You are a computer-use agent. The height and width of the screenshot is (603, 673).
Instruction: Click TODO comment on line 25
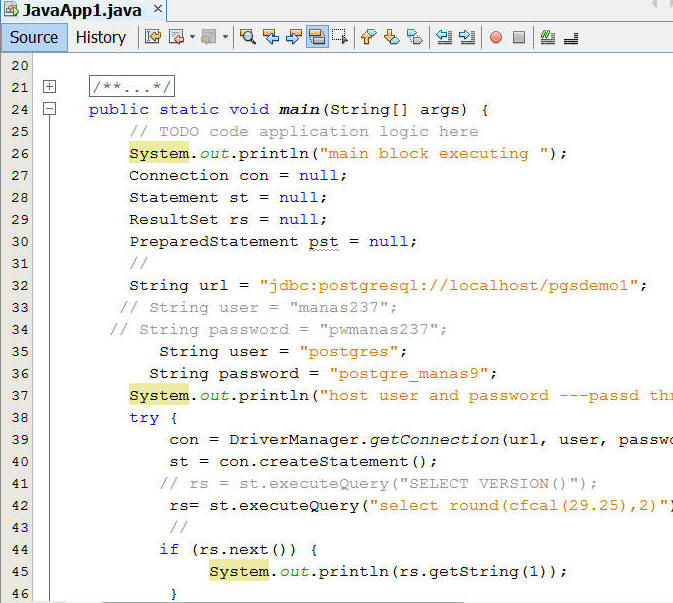[x=304, y=131]
